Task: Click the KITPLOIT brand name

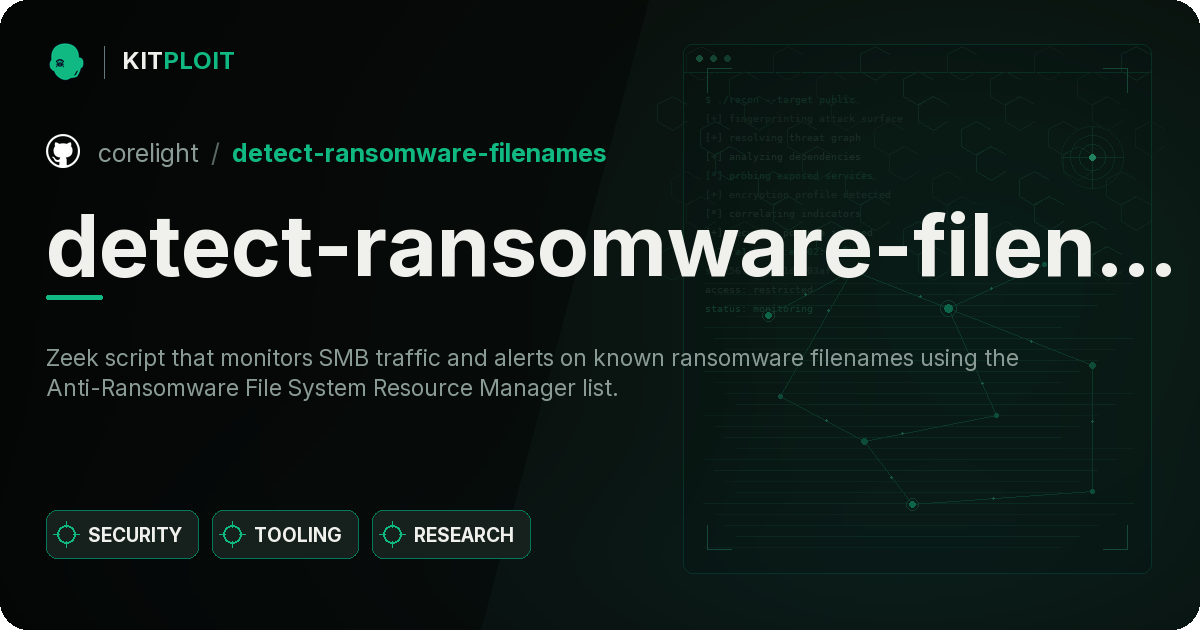Action: pyautogui.click(x=178, y=61)
